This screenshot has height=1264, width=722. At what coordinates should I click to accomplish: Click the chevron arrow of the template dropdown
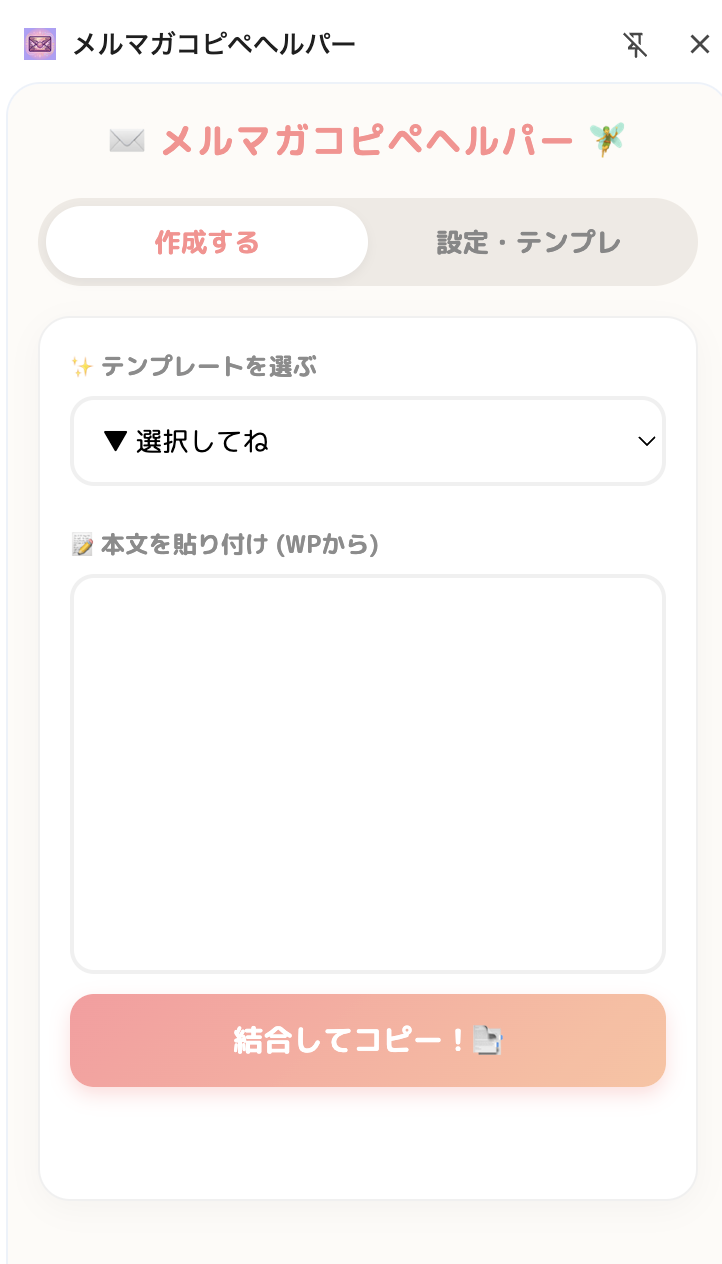646,441
